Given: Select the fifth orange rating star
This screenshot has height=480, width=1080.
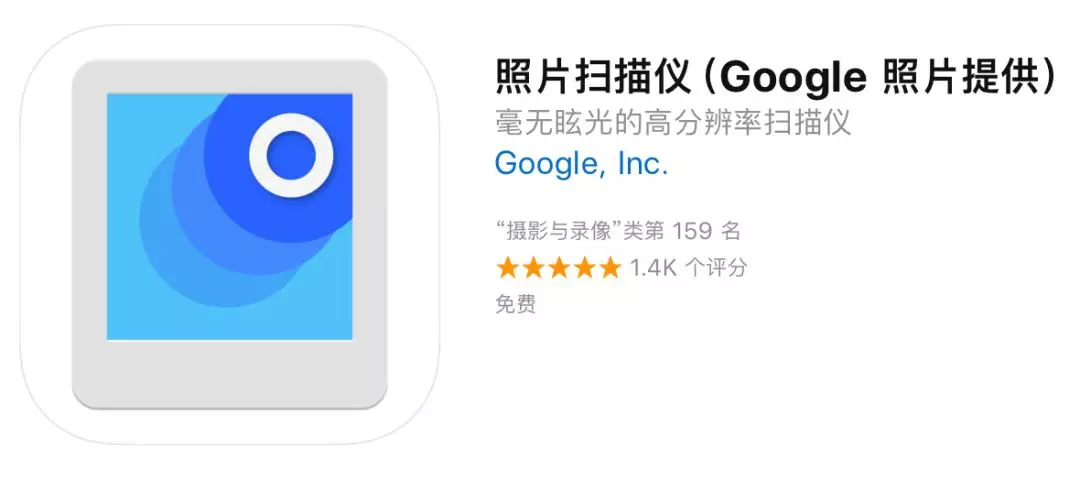Looking at the screenshot, I should 610,268.
